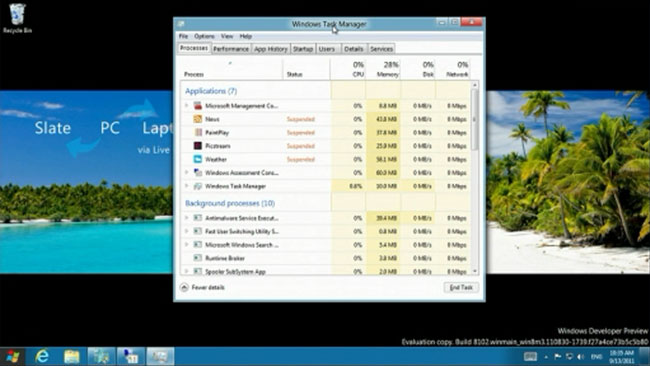Viewport: 650px width, 366px height.
Task: Sort by the Memory column header
Action: (x=383, y=69)
